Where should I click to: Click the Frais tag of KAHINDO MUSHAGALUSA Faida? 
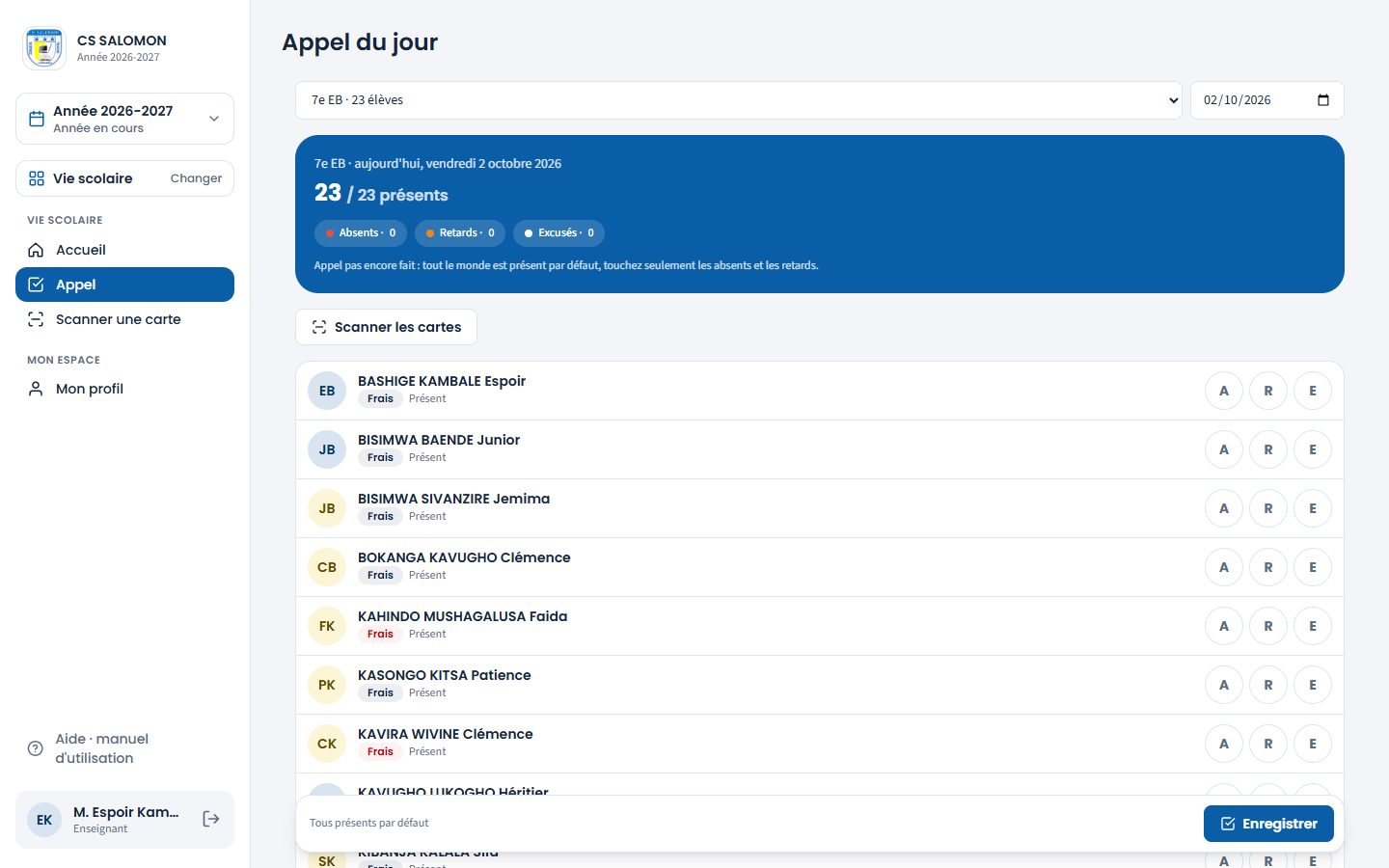(380, 634)
